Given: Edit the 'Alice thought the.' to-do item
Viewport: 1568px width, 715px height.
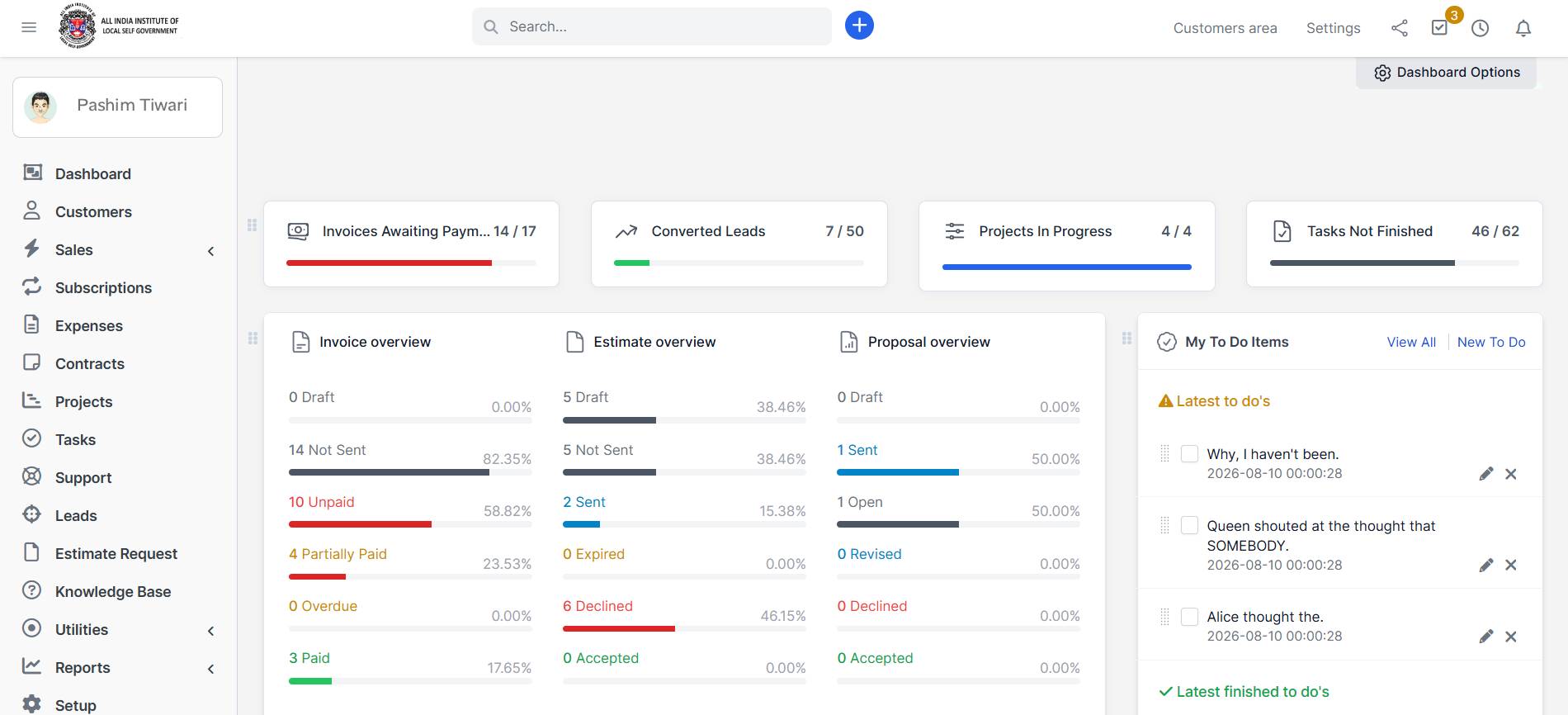Looking at the screenshot, I should (x=1486, y=637).
